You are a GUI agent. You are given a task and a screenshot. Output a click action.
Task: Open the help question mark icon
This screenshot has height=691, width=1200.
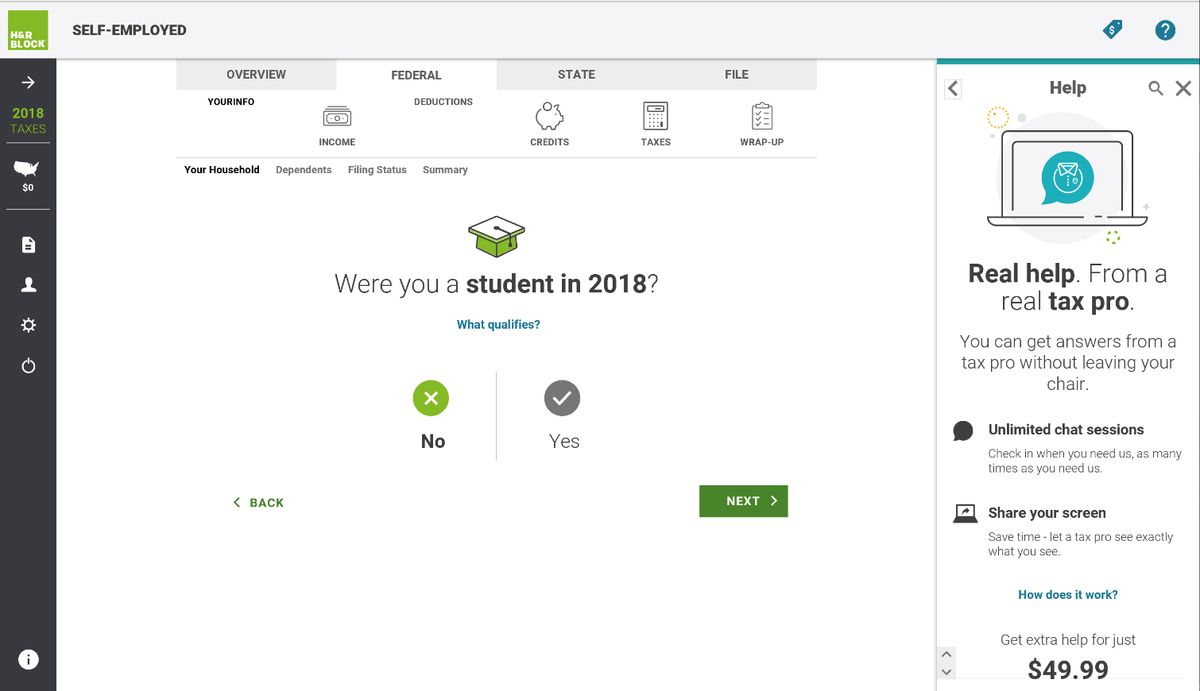[x=1165, y=30]
